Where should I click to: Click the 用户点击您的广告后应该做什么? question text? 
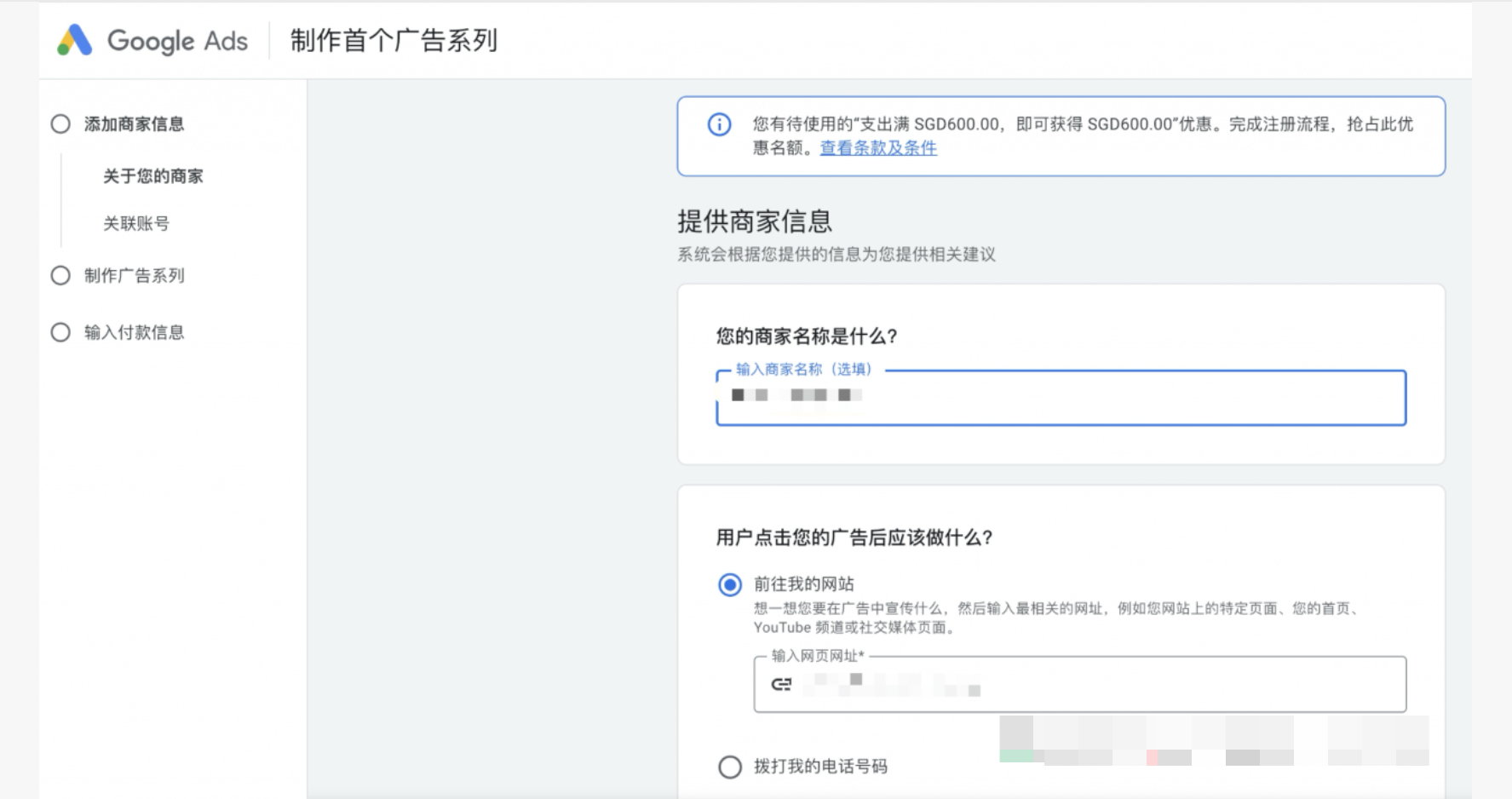(854, 537)
